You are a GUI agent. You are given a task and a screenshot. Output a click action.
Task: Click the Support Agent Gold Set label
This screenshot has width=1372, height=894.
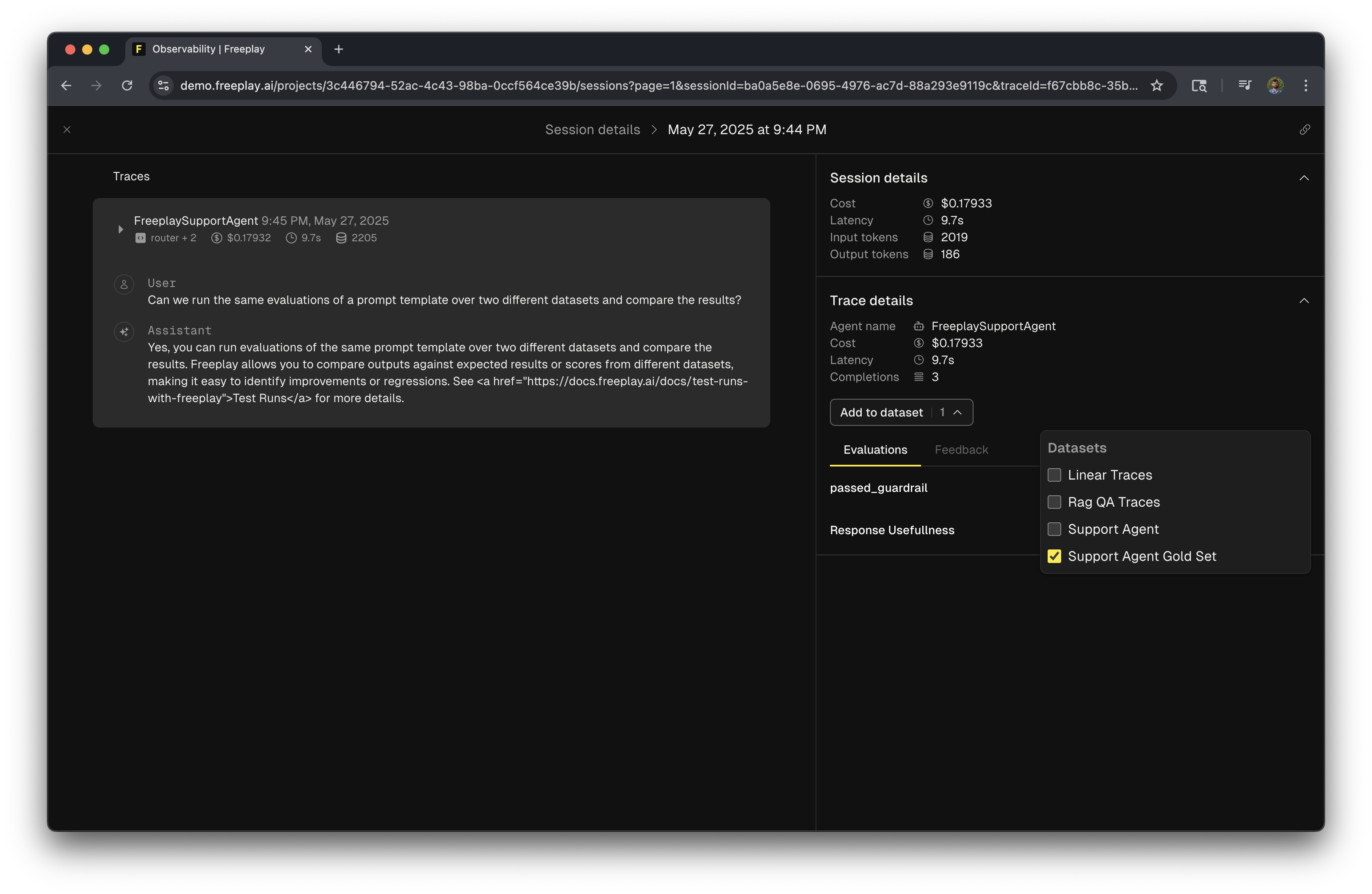(1142, 556)
